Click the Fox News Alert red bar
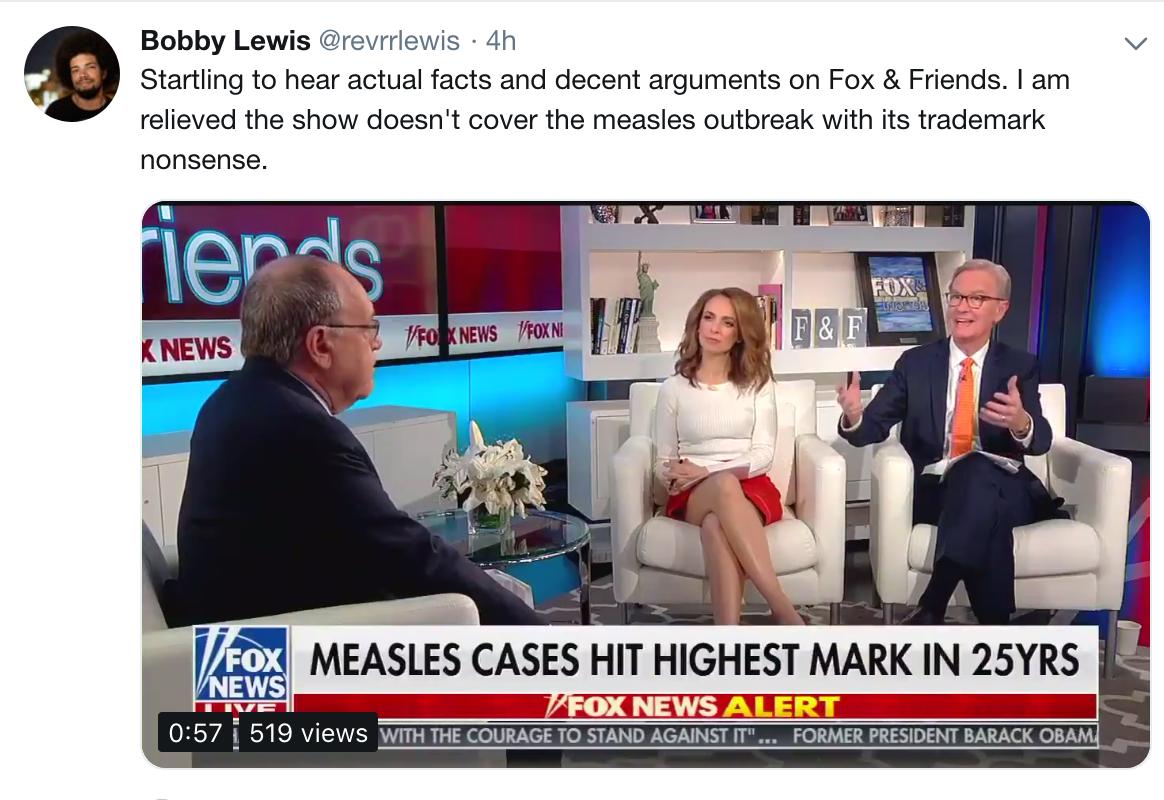 coord(695,706)
